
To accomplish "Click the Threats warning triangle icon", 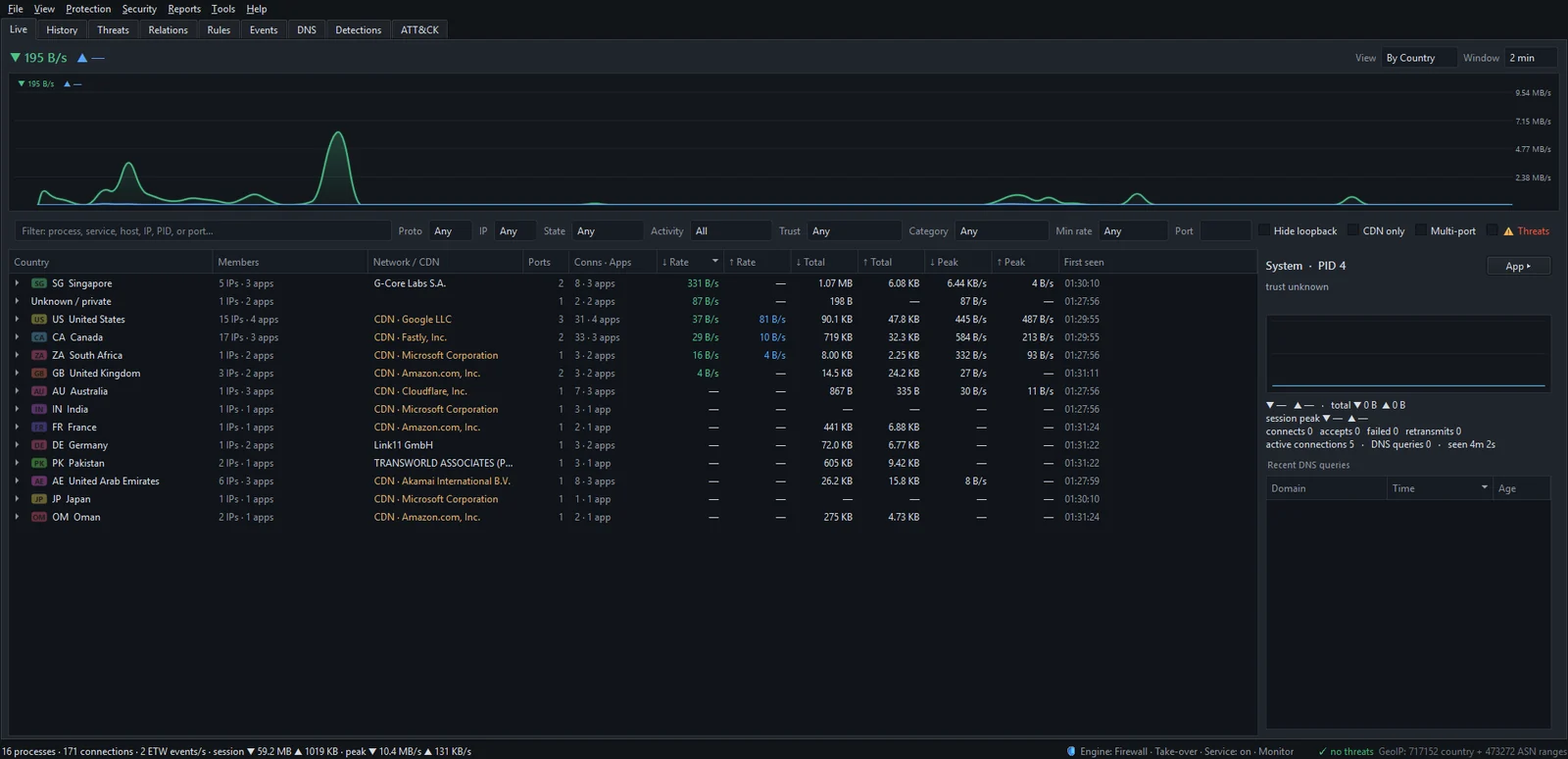I will tap(1508, 231).
